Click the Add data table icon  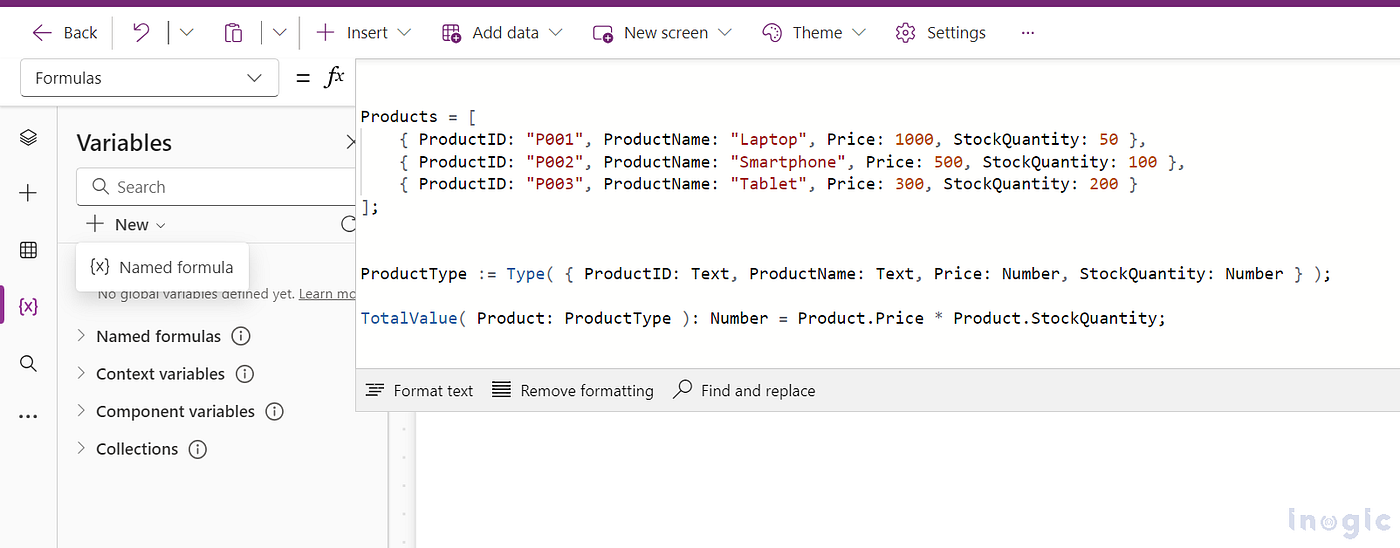[x=451, y=33]
